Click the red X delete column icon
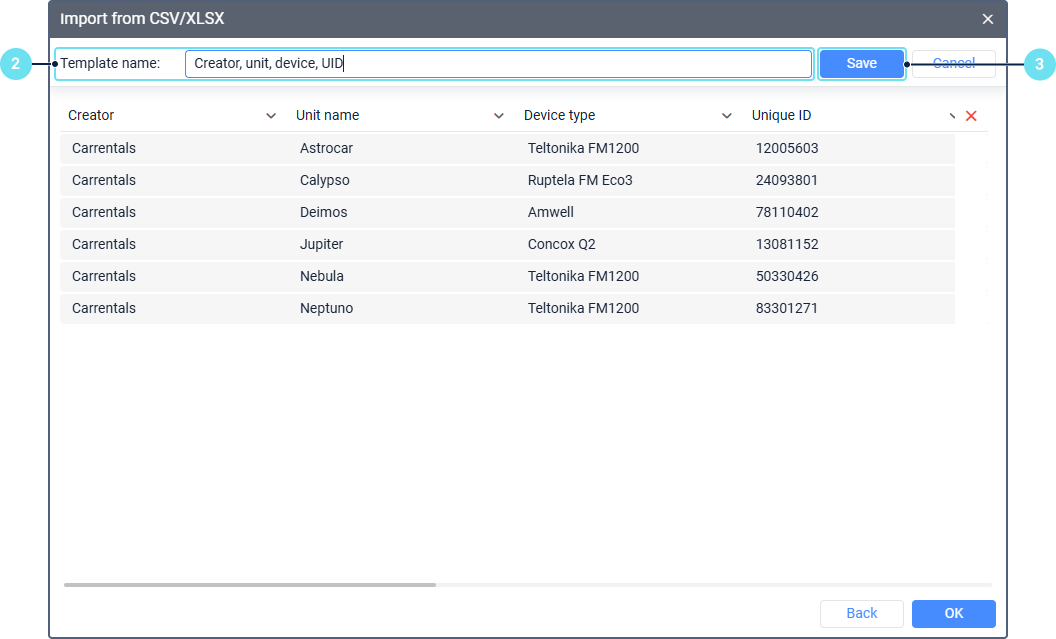Viewport: 1056px width, 639px height. pyautogui.click(x=971, y=116)
